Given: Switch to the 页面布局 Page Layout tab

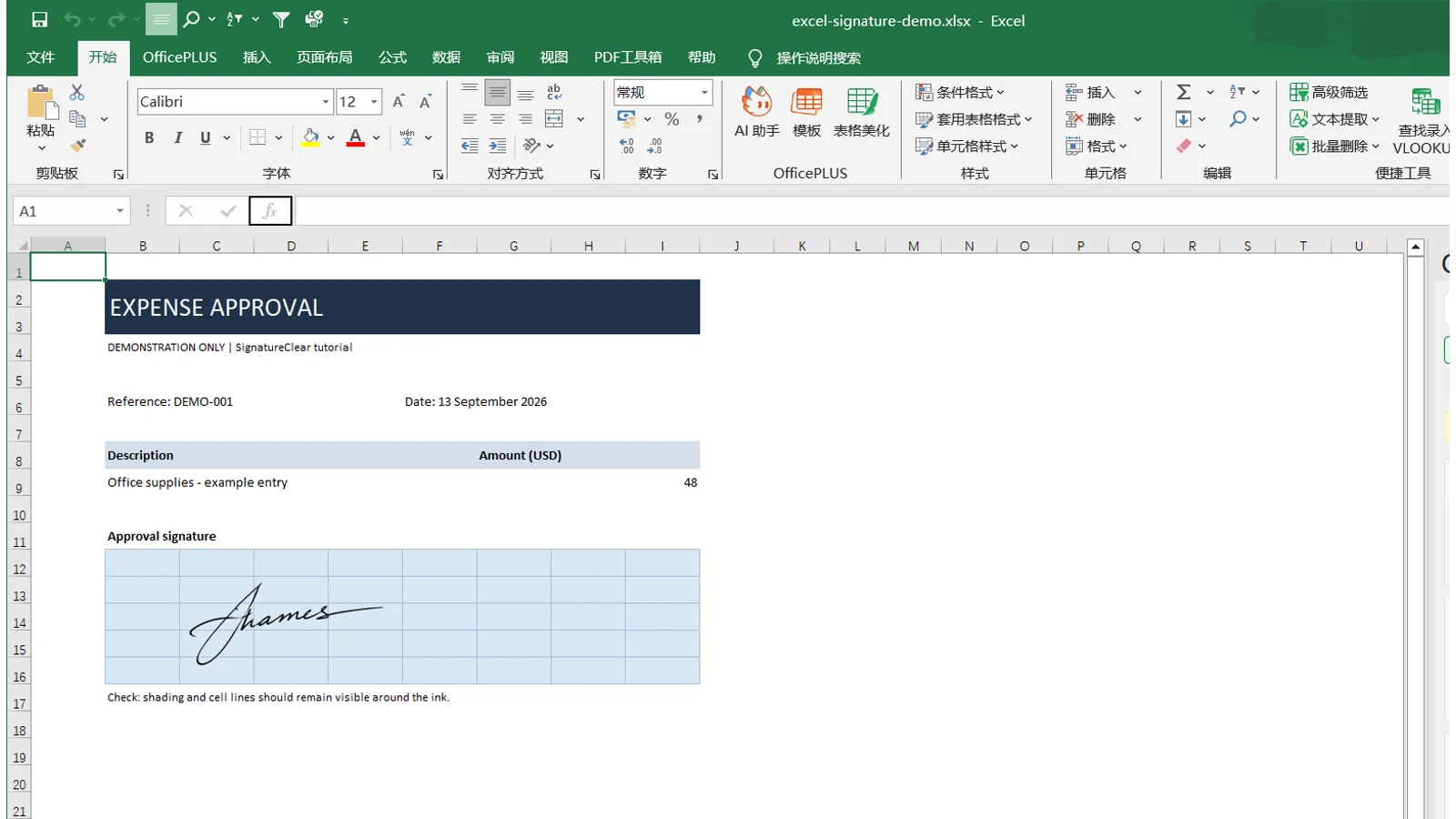Looking at the screenshot, I should [x=324, y=57].
